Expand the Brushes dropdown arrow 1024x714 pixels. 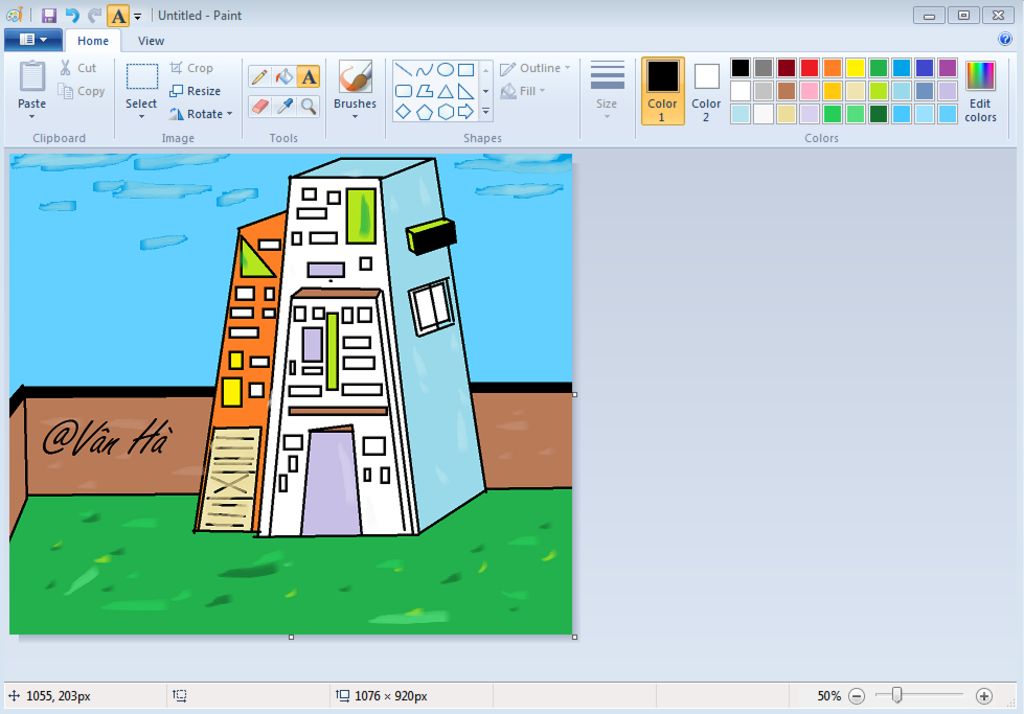(x=355, y=117)
